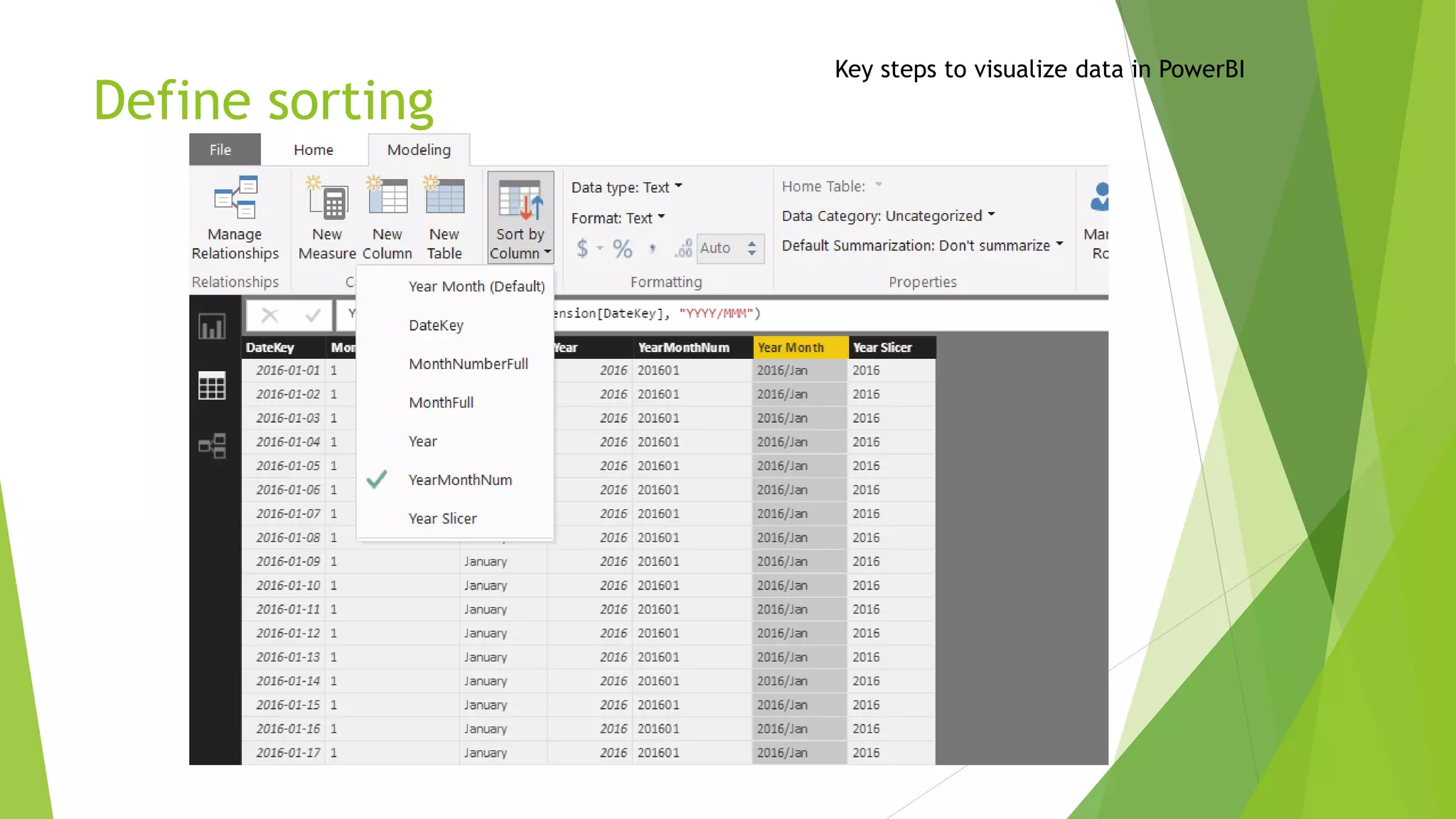Create a New Table
The width and height of the screenshot is (1456, 819).
click(444, 218)
